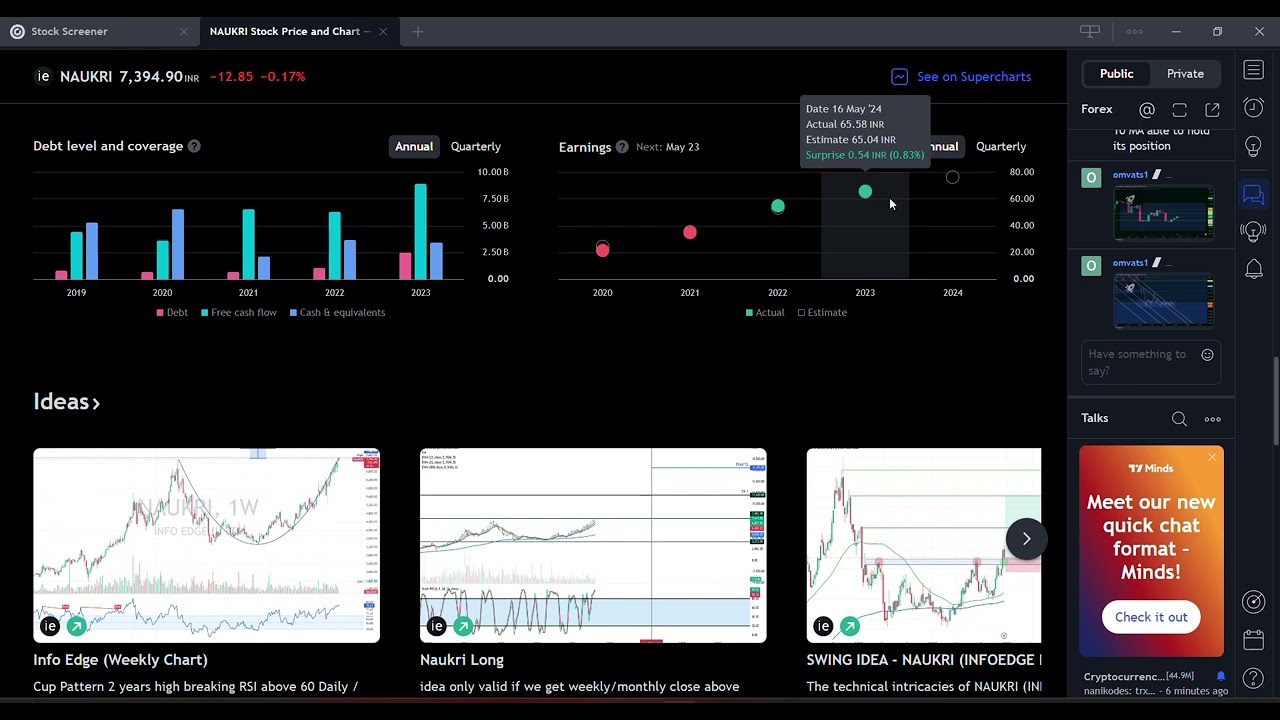Click the NAUKRI ie logo in header

click(43, 76)
